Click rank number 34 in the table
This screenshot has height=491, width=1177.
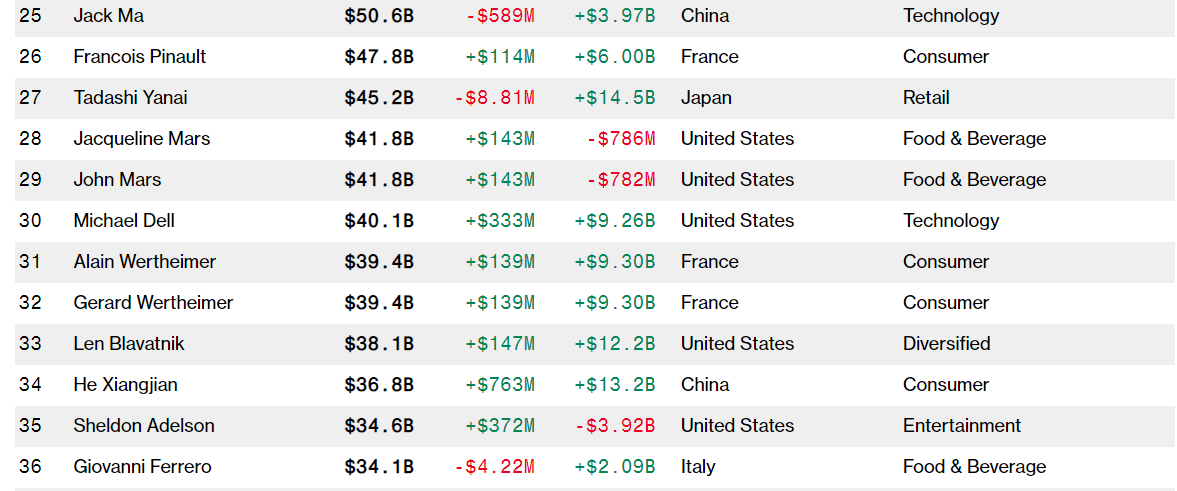pyautogui.click(x=31, y=385)
